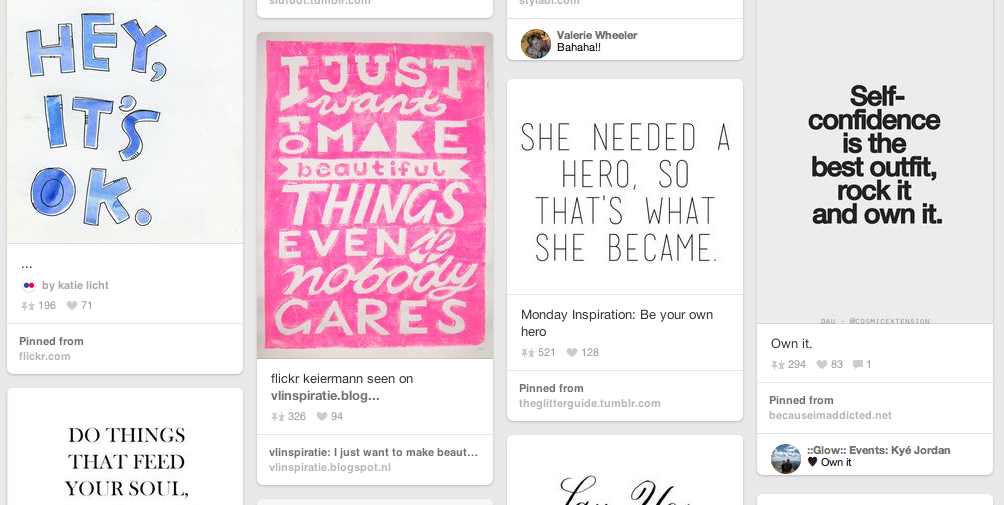Open vlinspiratie.blogspot.nl source link
Image resolution: width=1004 pixels, height=505 pixels.
click(x=330, y=467)
